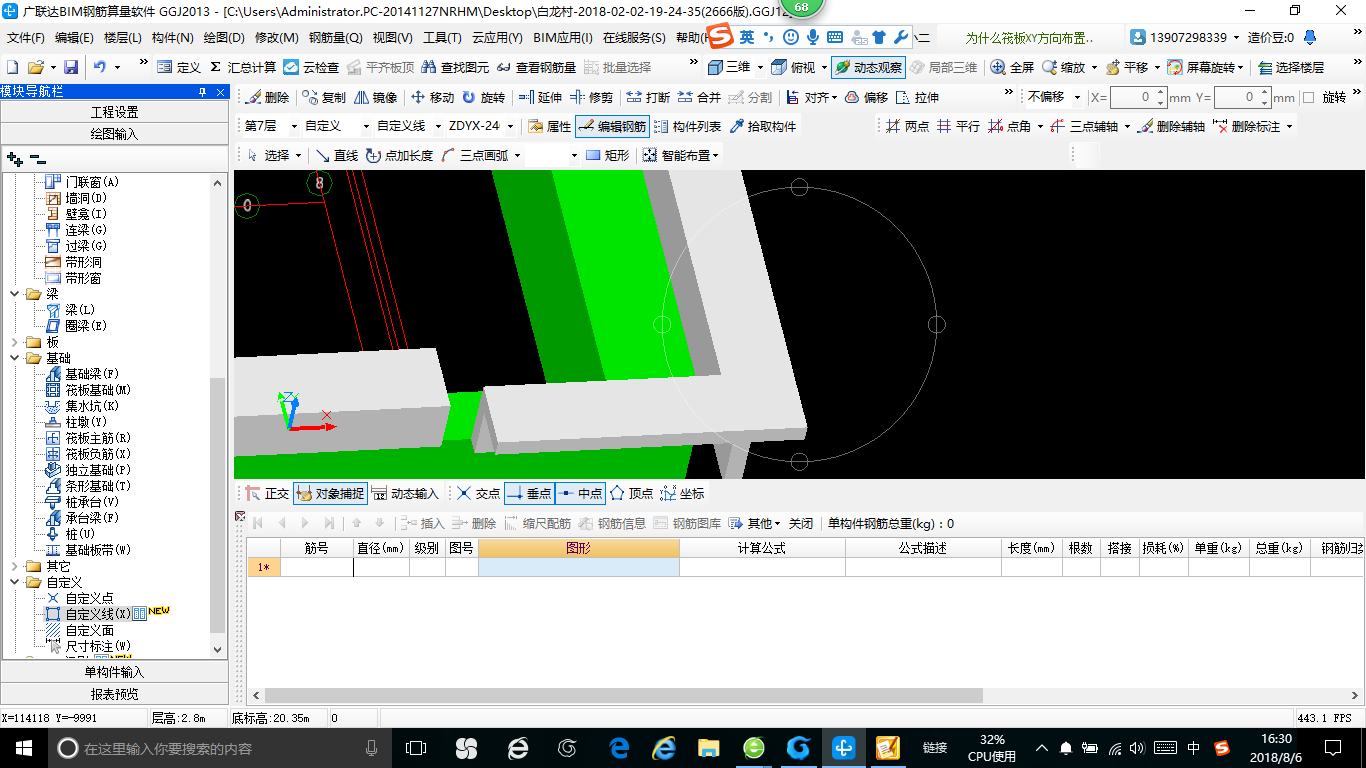Select the 拉伸 stretch tool
This screenshot has width=1366, height=768.
tap(917, 97)
